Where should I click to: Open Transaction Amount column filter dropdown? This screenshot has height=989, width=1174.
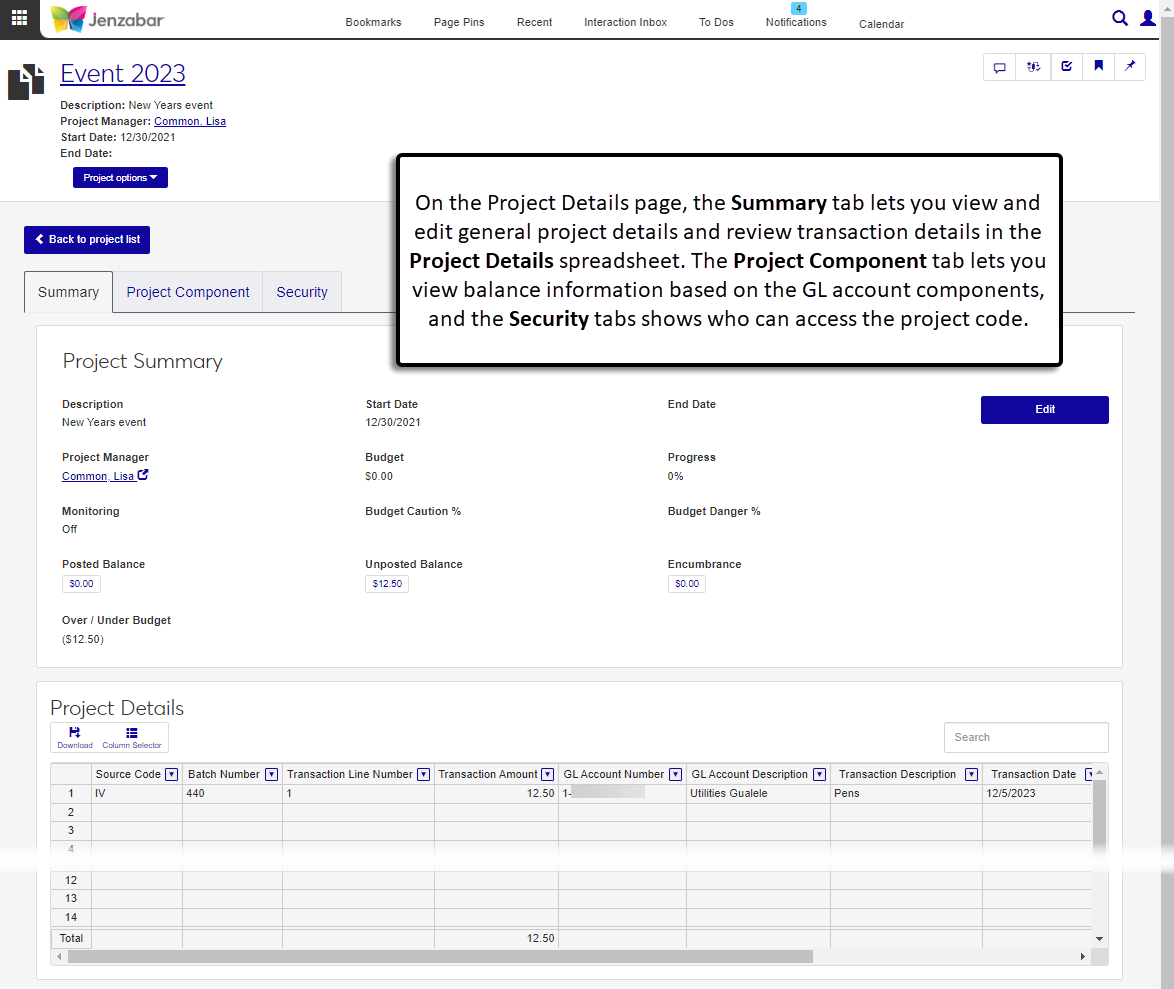[547, 774]
